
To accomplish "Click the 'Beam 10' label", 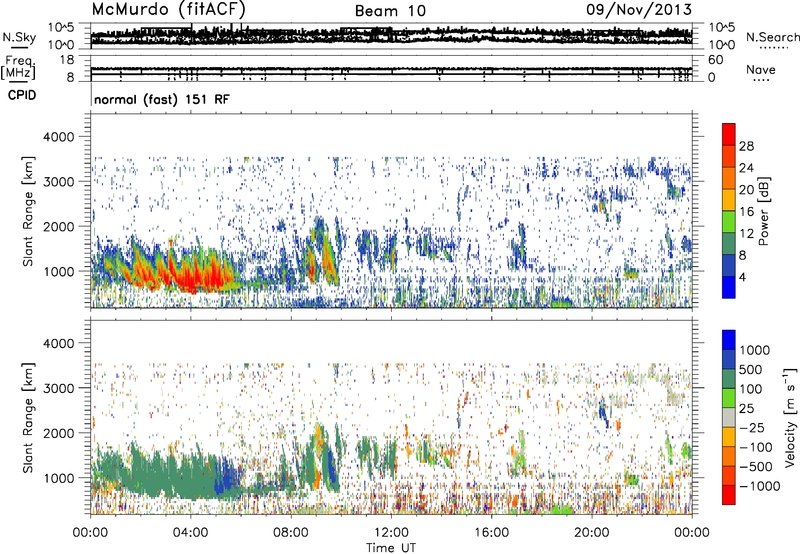I will point(390,11).
